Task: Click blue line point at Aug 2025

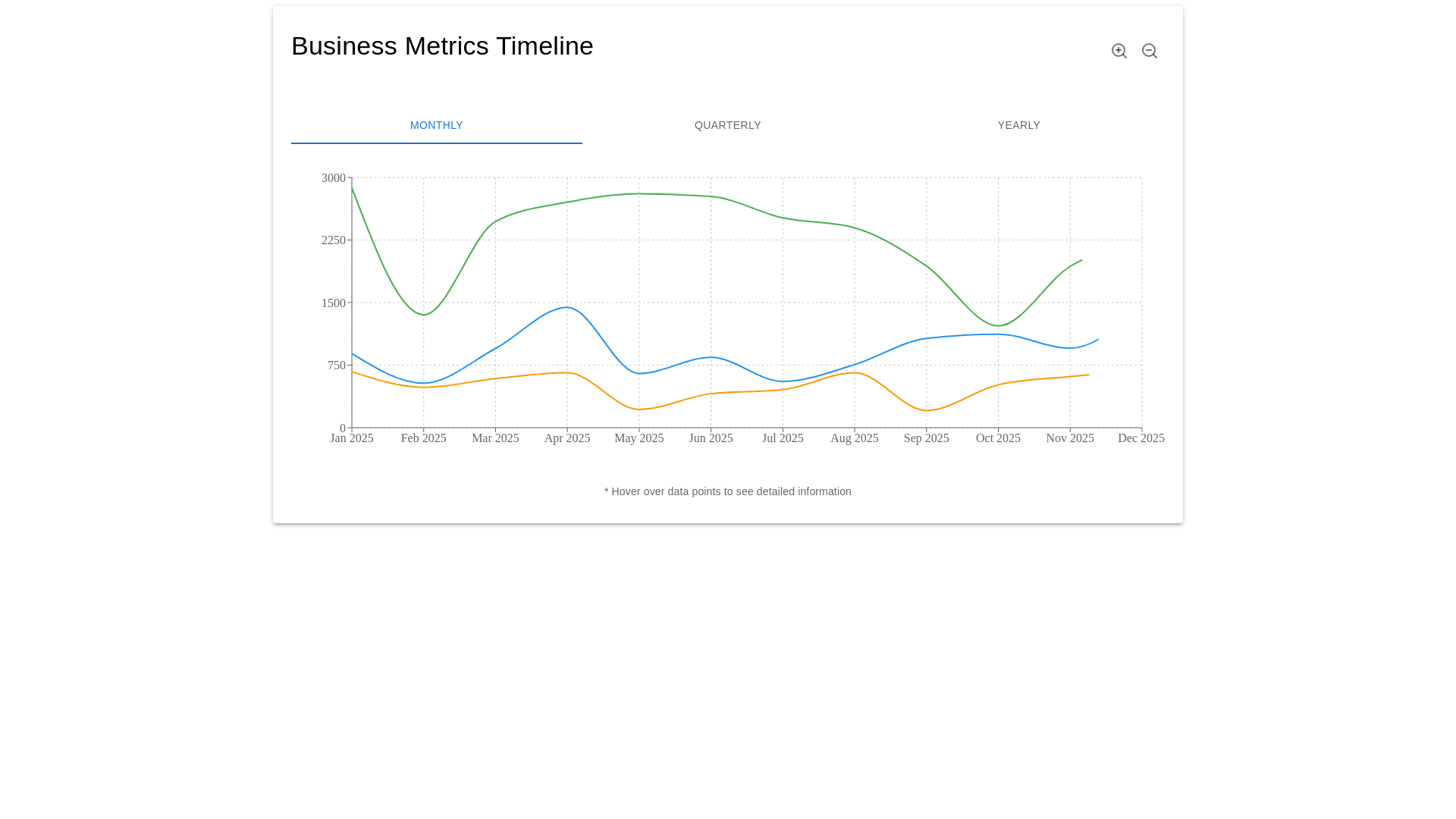Action: tap(855, 365)
